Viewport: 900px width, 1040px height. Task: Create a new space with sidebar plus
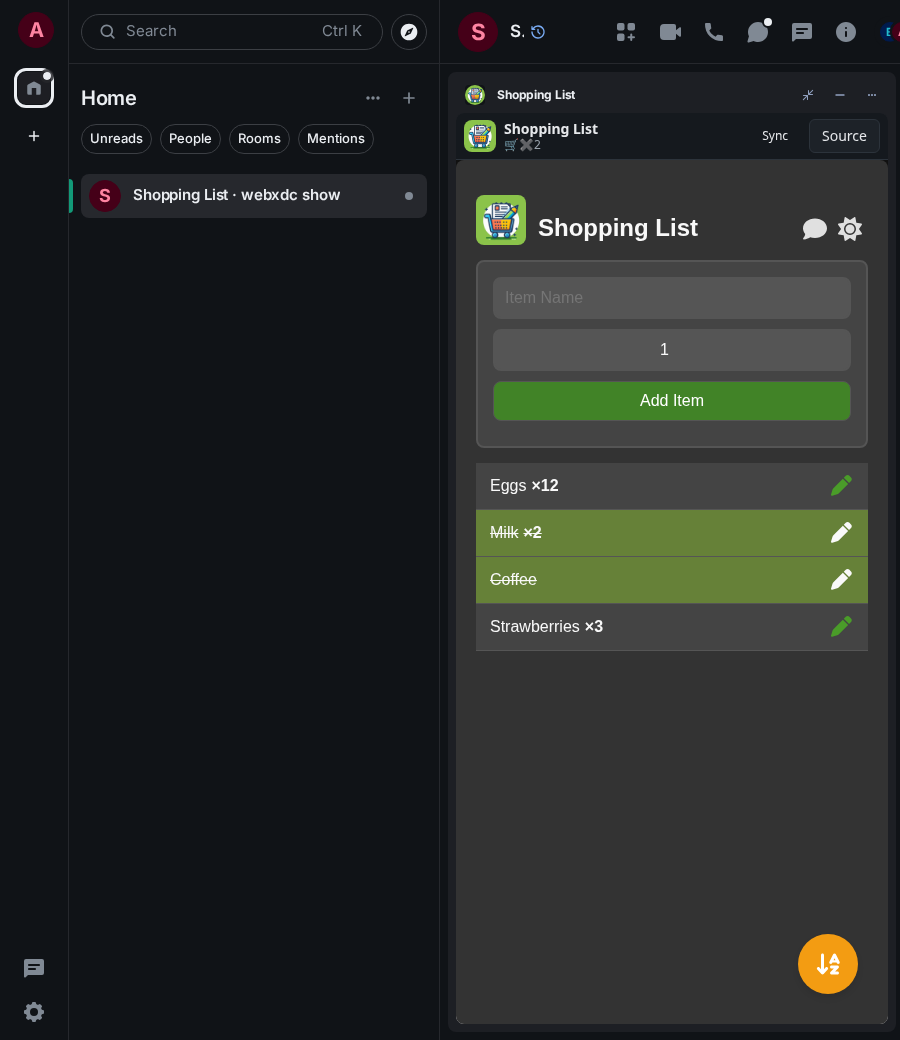click(x=34, y=136)
